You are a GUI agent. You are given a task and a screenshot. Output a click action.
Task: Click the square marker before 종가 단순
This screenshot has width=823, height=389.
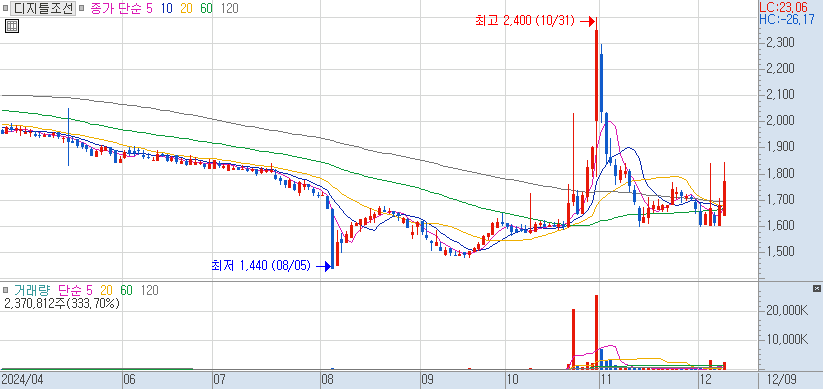pos(82,9)
